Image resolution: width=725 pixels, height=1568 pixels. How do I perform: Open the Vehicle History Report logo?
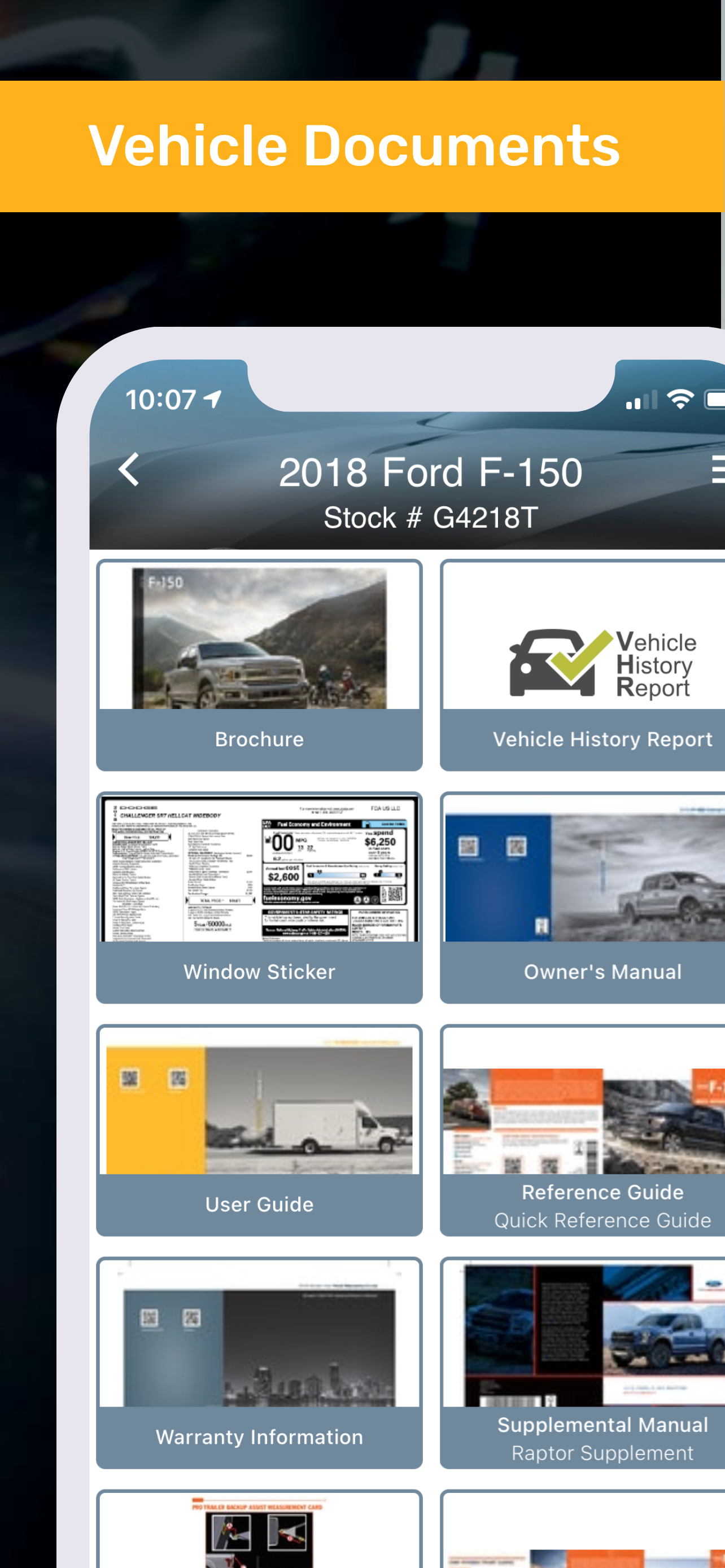click(x=602, y=663)
